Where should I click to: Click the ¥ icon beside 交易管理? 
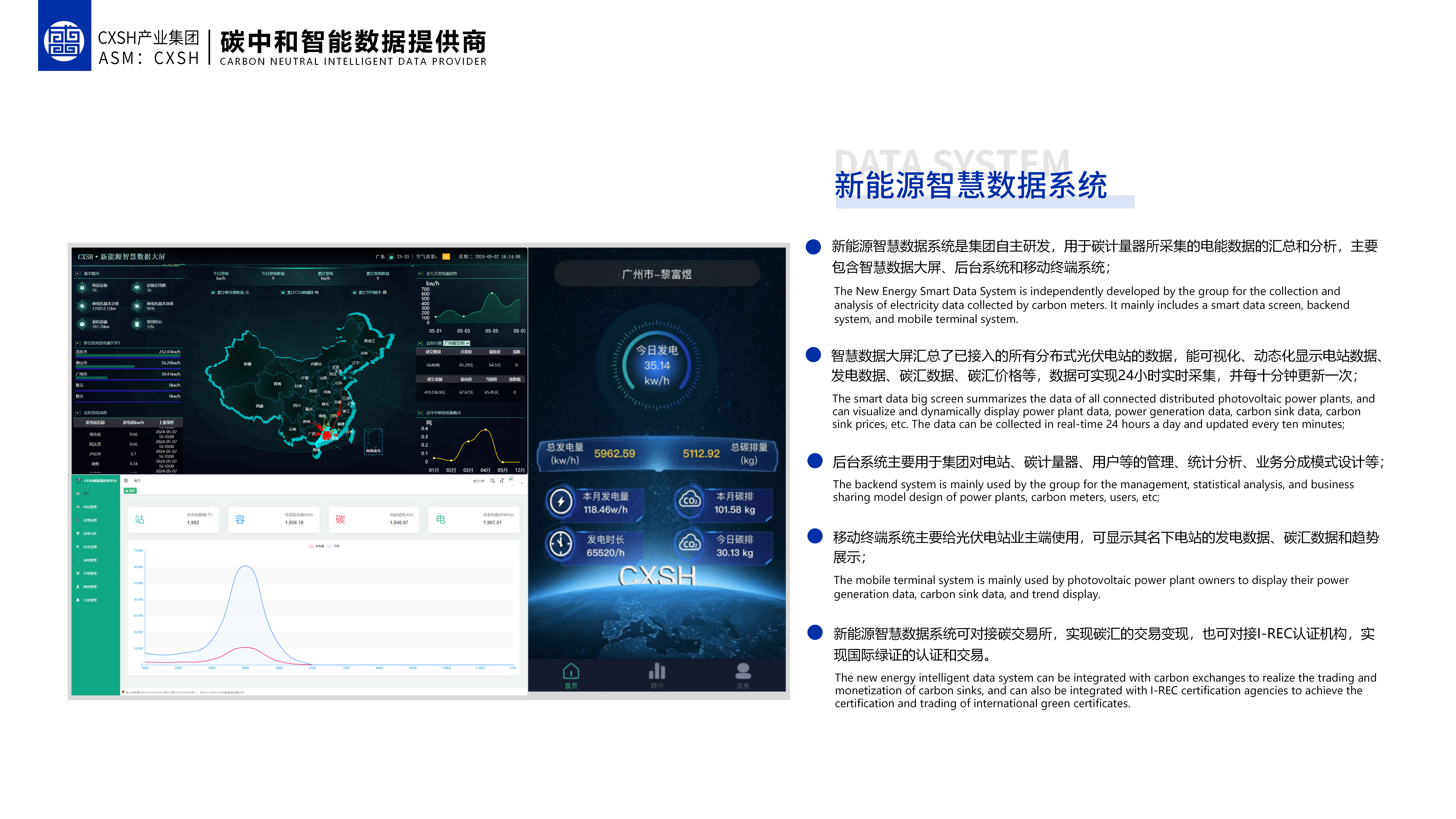pos(78,573)
